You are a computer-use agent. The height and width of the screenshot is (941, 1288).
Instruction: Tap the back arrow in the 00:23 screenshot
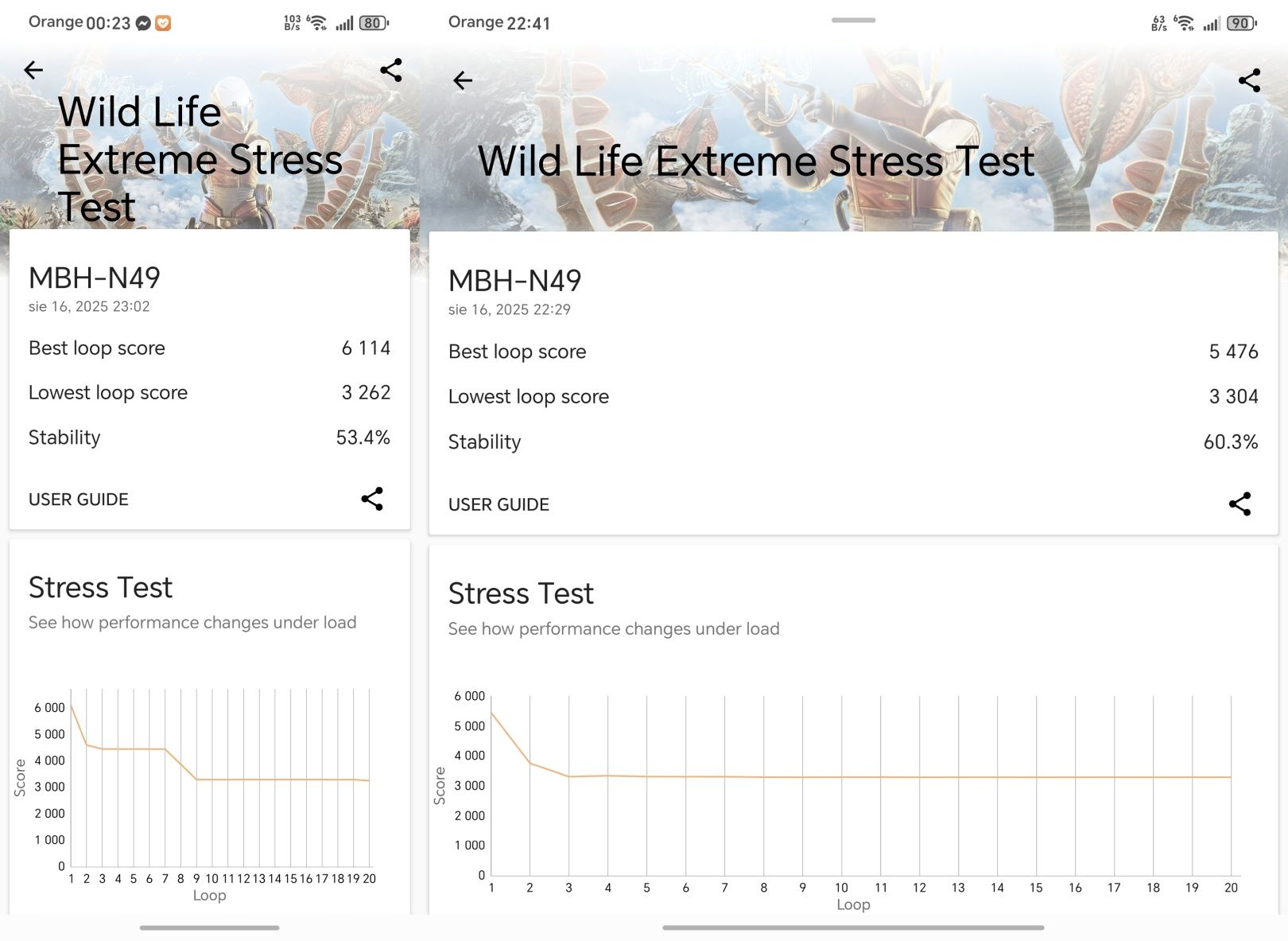coord(33,70)
